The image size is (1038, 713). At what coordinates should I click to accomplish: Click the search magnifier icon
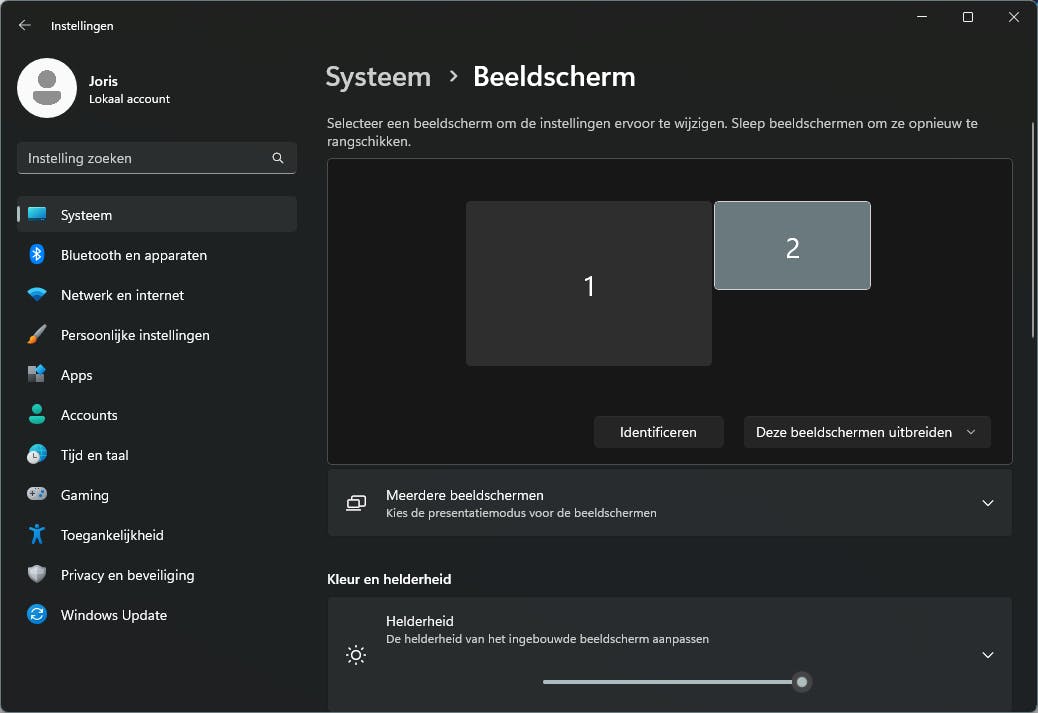(278, 158)
